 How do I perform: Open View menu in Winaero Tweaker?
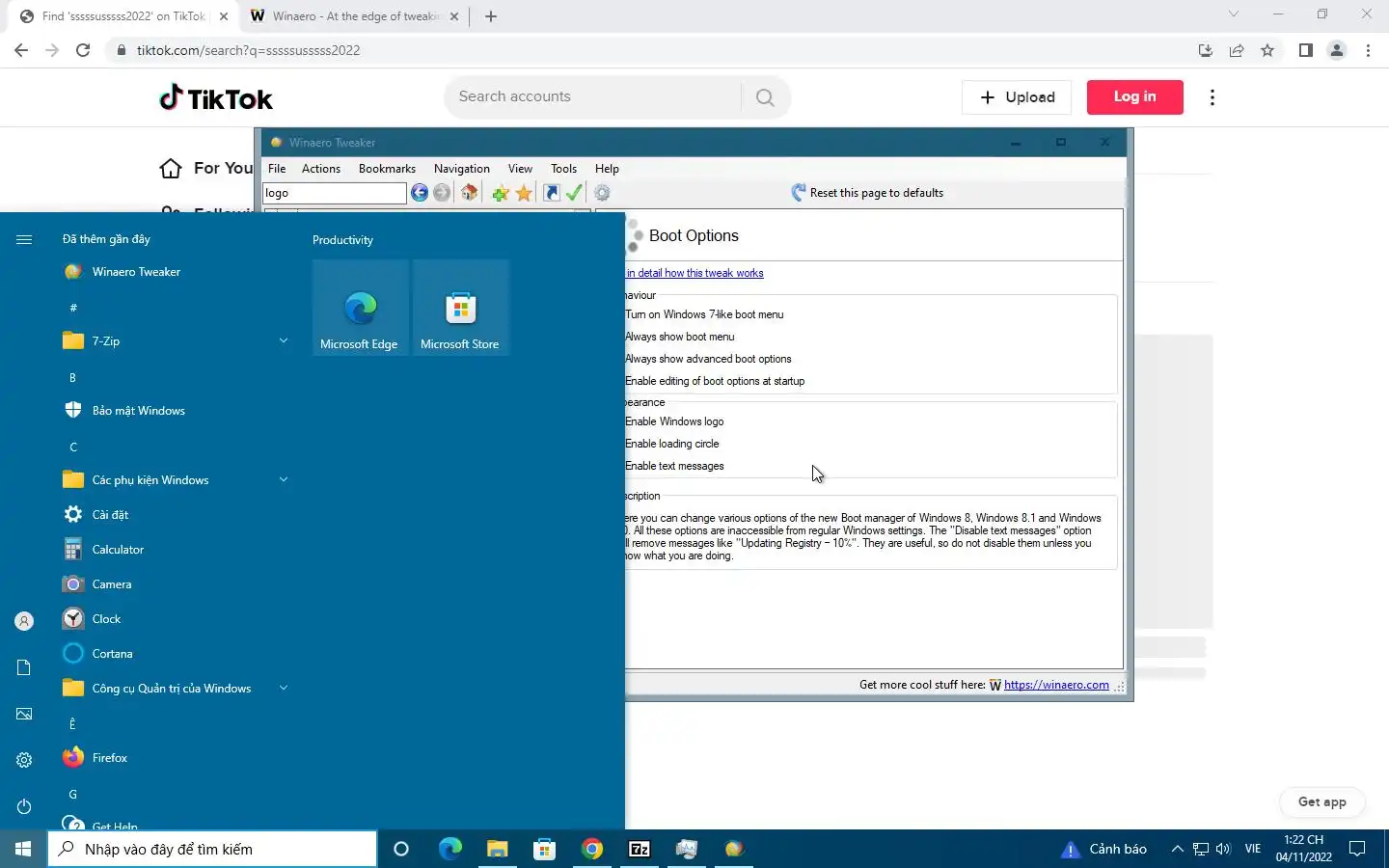tap(520, 169)
